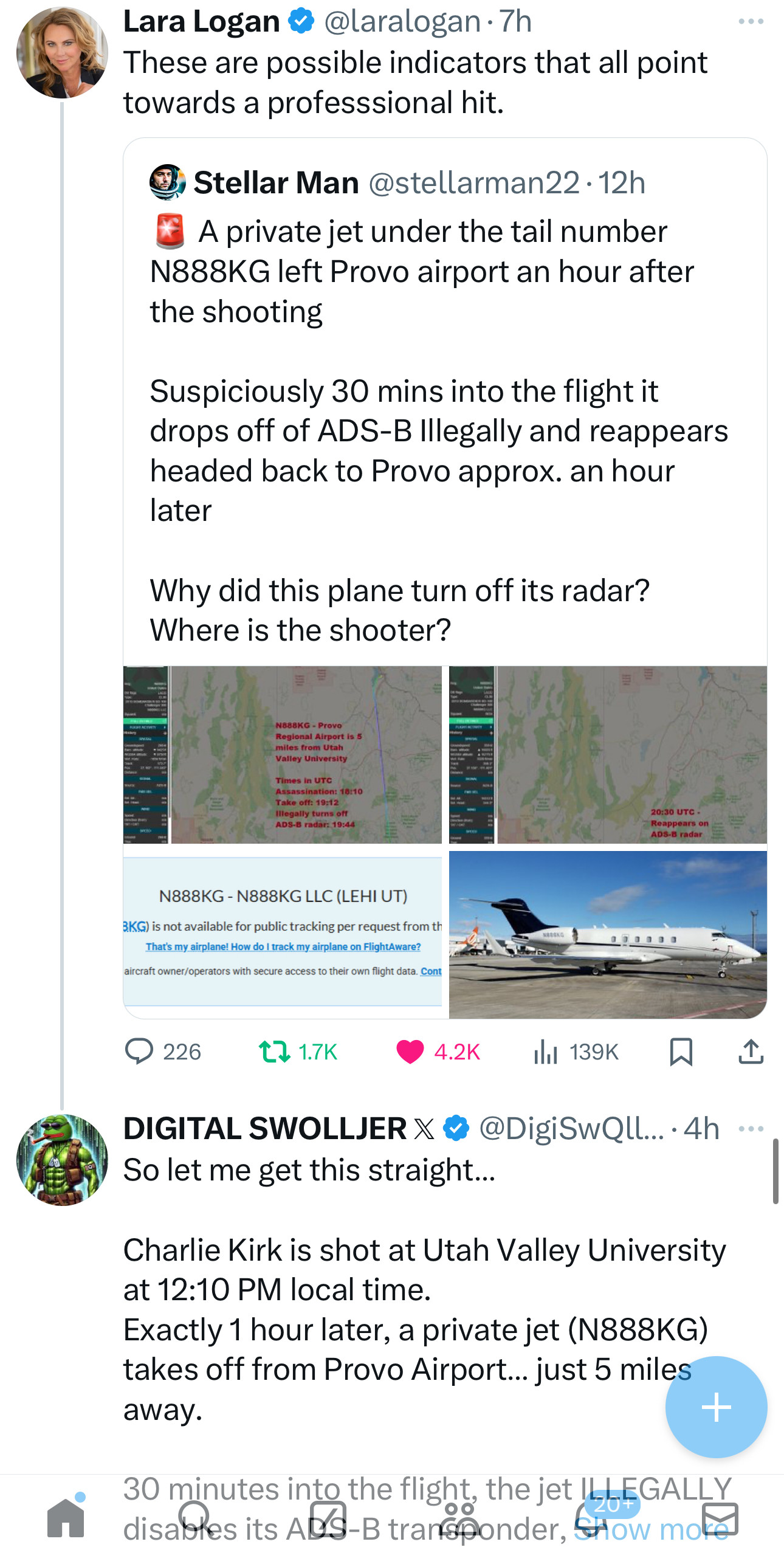784x1564 pixels.
Task: Open Communities from the bottom navigation
Action: click(459, 1518)
